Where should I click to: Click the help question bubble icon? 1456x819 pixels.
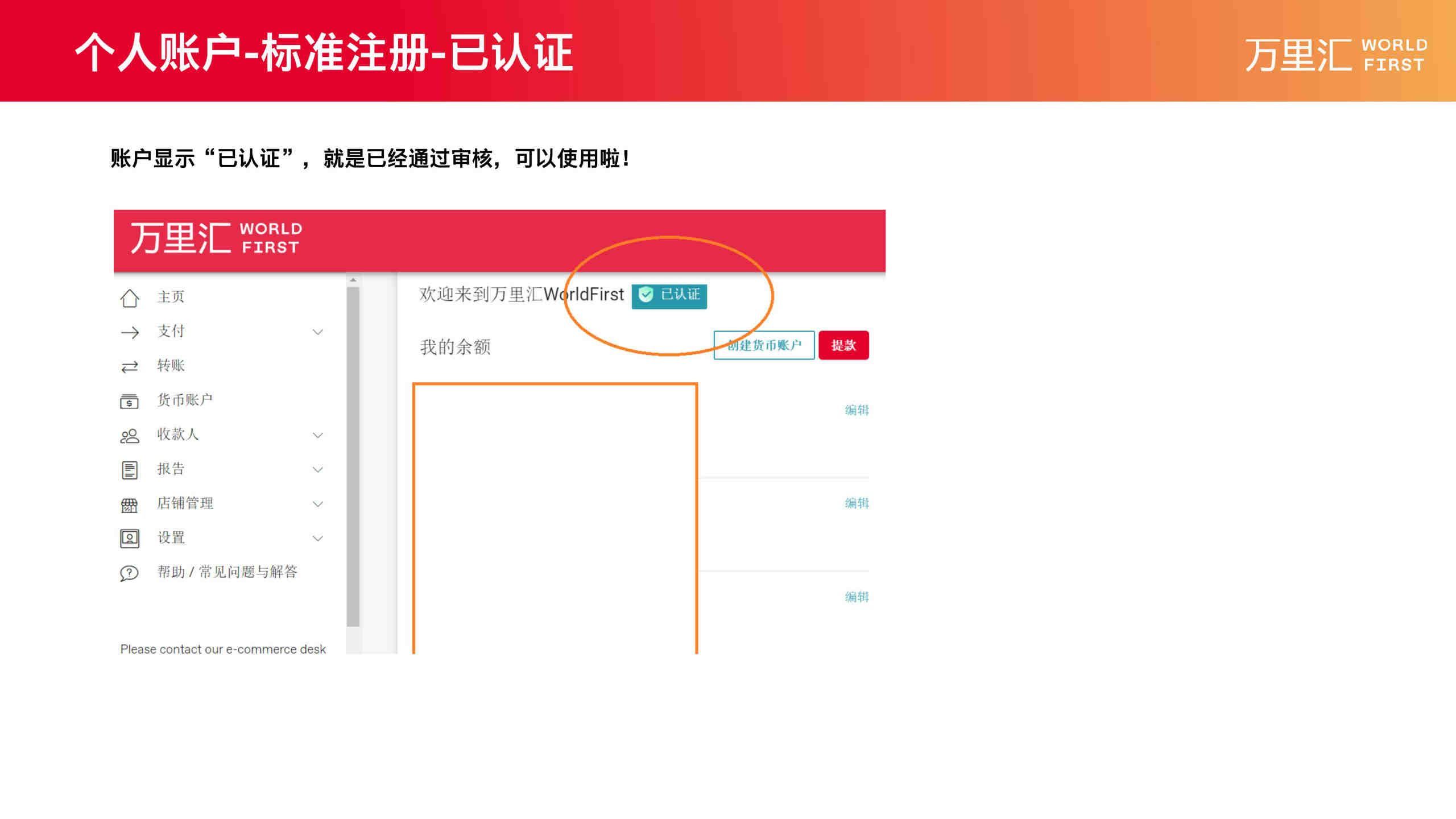point(129,573)
